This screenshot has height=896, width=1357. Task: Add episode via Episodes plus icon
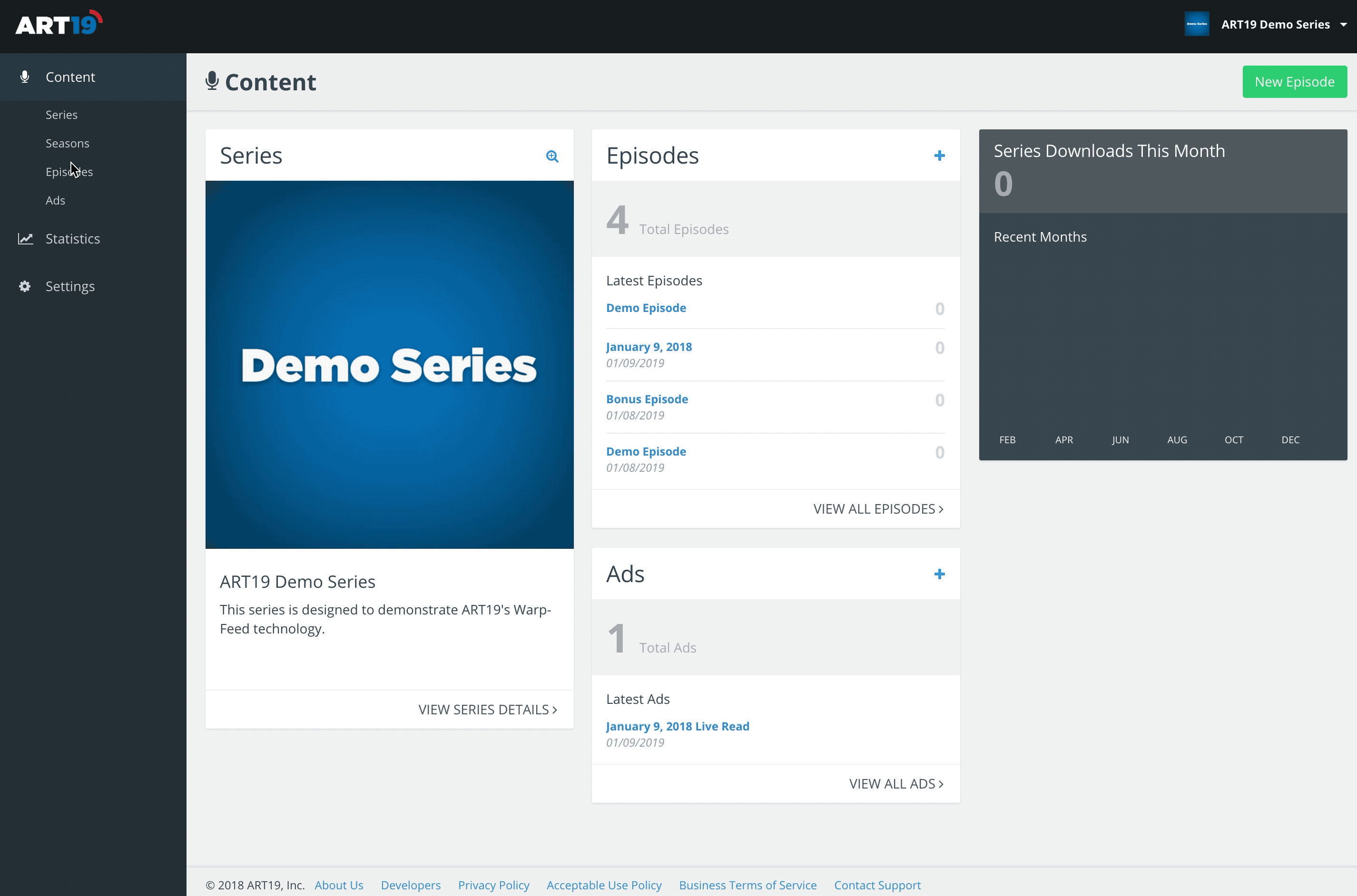939,156
